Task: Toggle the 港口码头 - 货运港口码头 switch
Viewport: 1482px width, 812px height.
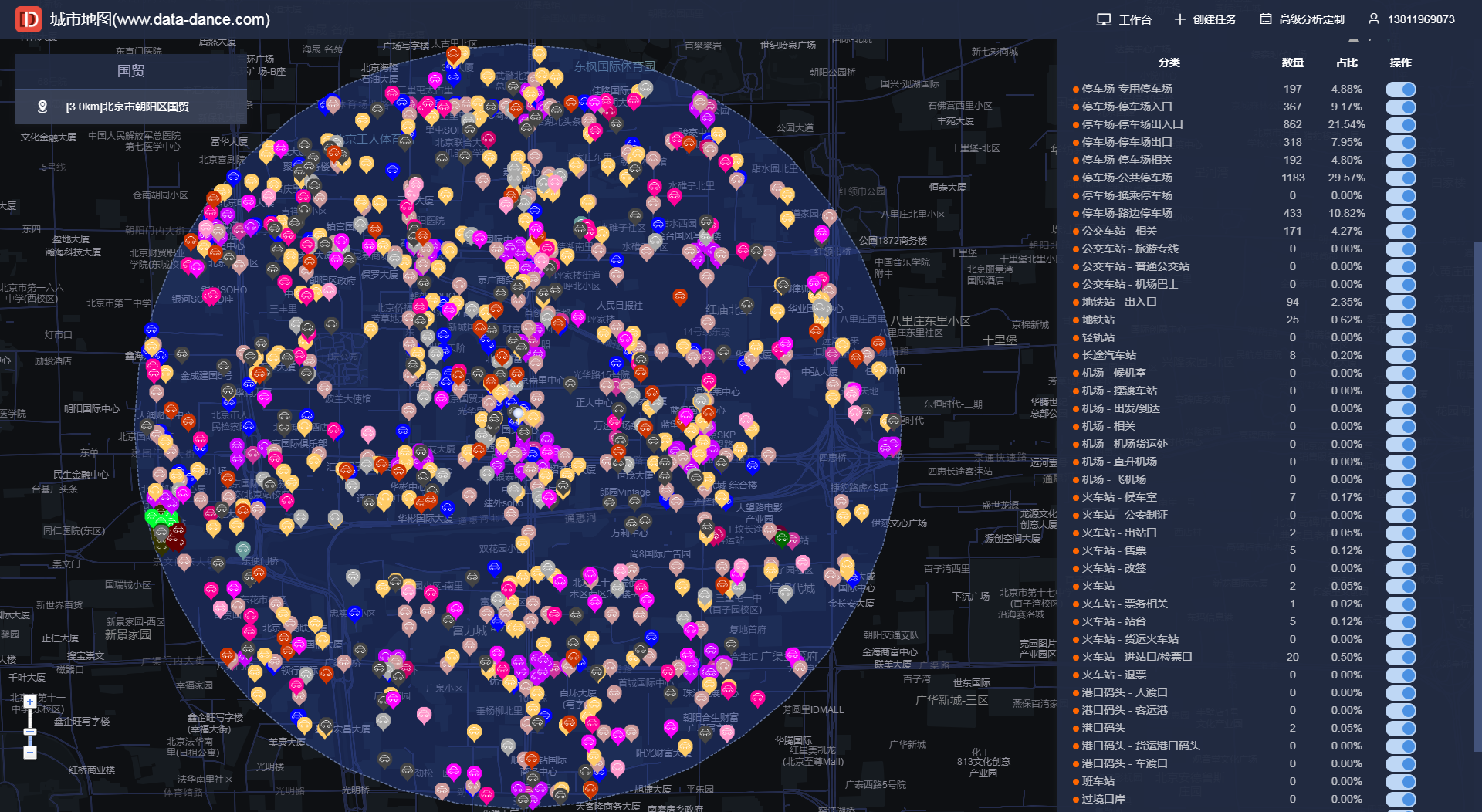Action: pos(1400,746)
